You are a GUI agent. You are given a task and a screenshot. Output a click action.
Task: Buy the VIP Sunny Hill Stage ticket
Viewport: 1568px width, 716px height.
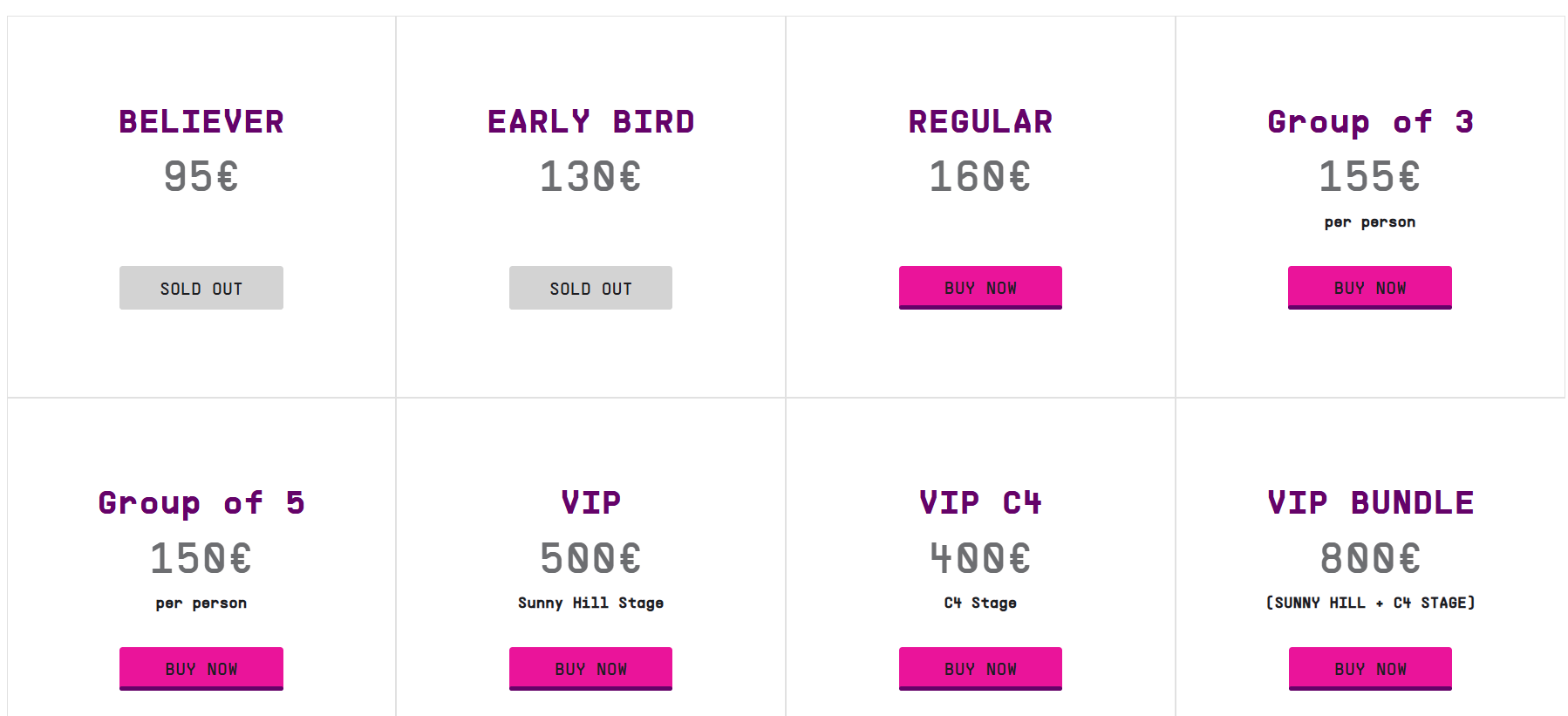[x=590, y=669]
